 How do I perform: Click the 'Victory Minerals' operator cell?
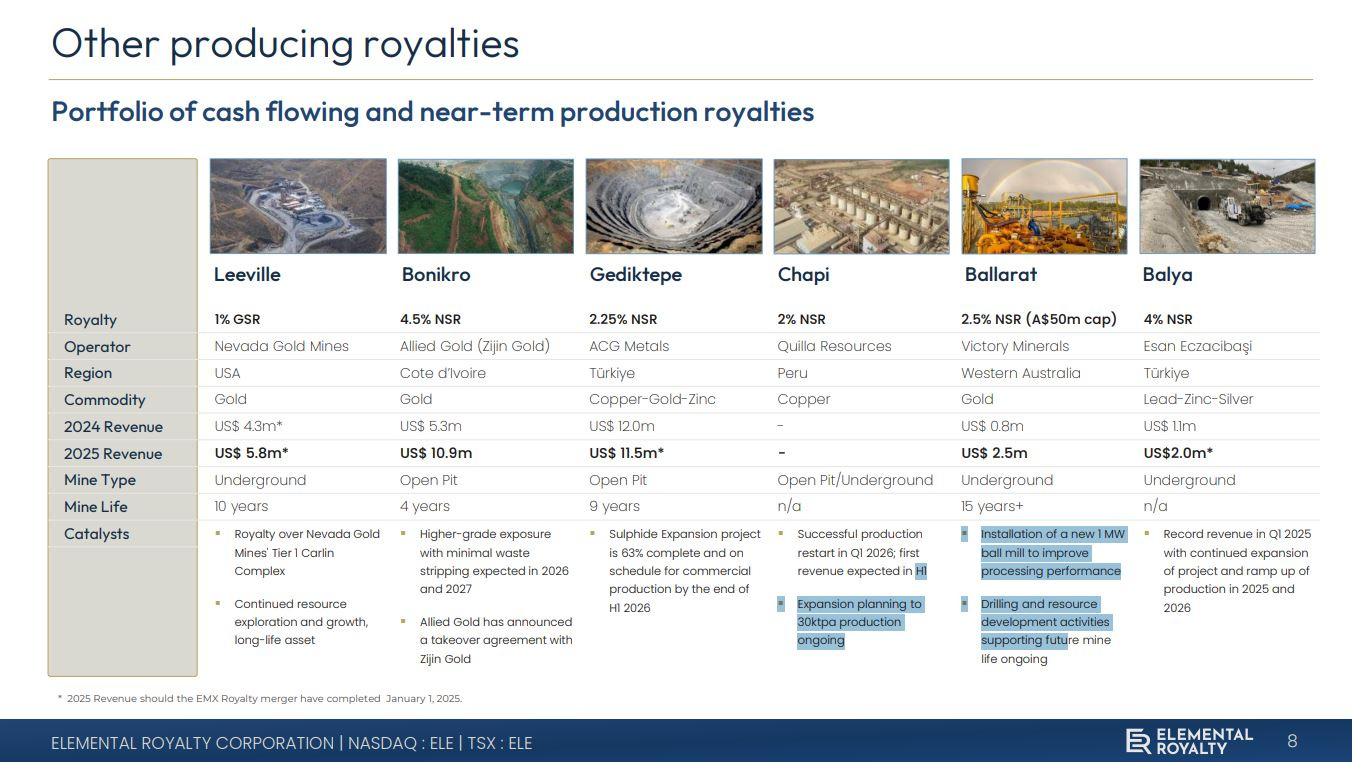(x=1015, y=347)
